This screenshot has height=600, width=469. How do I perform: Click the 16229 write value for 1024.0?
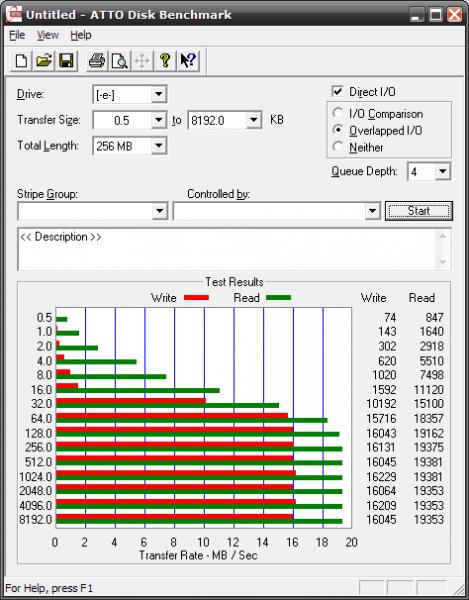tap(381, 477)
